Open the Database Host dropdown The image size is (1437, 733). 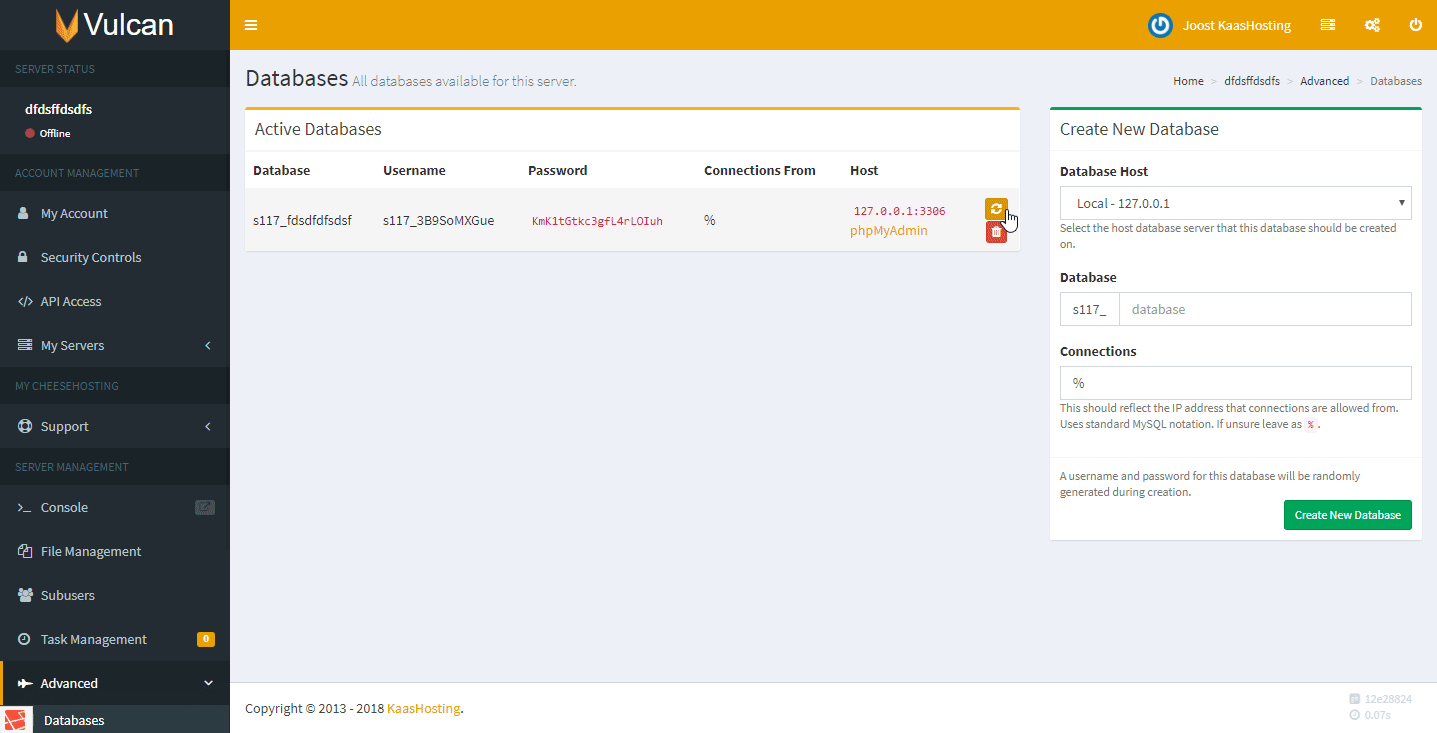pos(1235,203)
